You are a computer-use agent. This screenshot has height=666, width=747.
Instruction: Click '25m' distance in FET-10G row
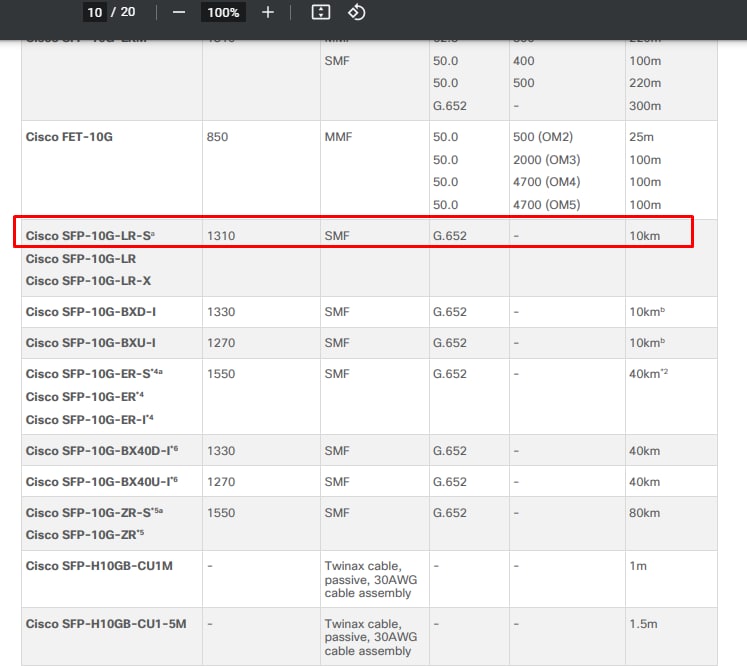641,137
